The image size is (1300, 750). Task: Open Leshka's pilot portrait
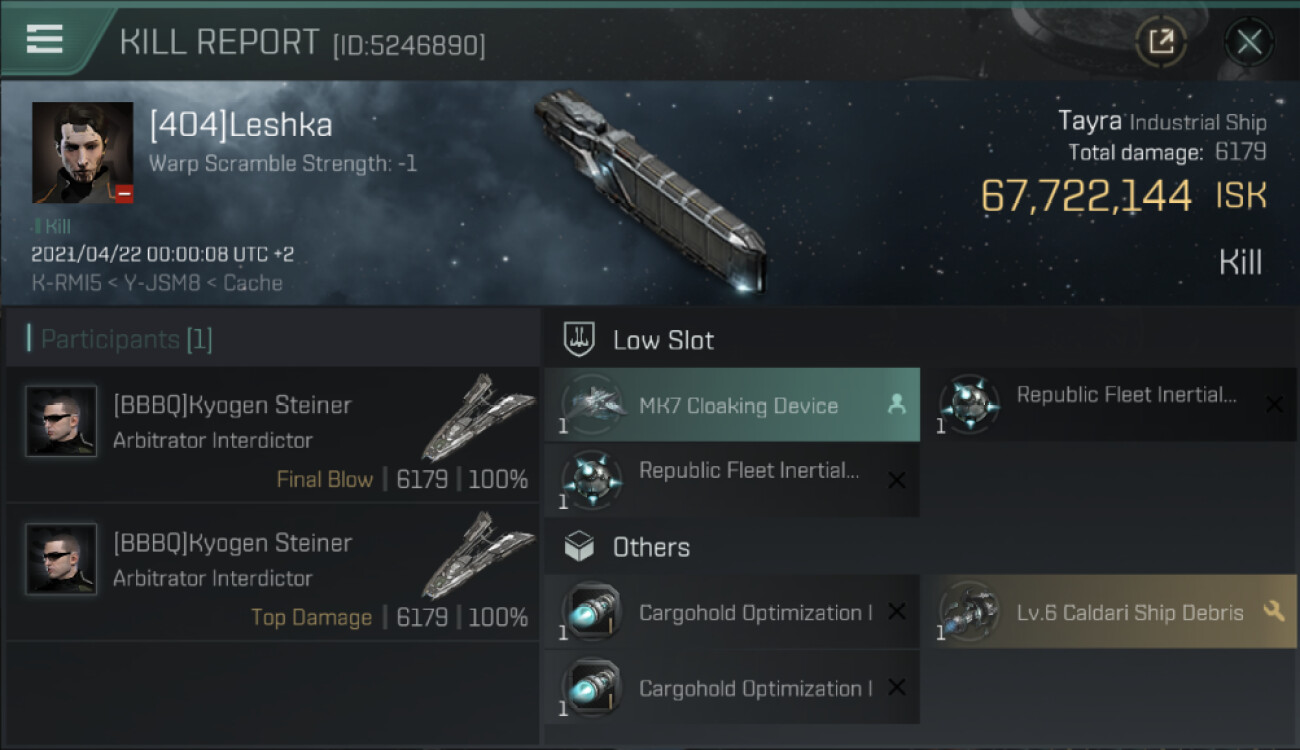[x=82, y=152]
